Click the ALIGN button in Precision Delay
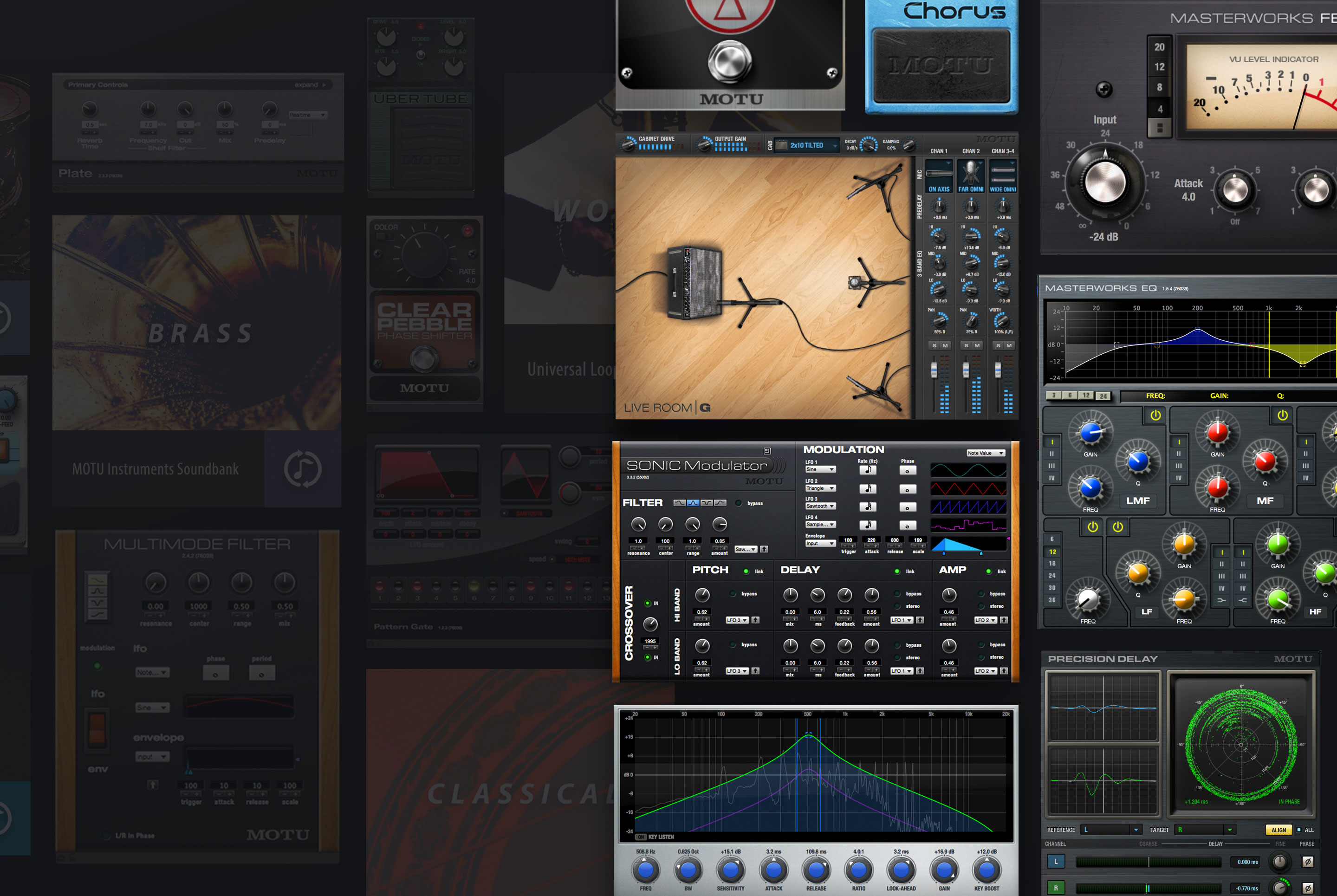The width and height of the screenshot is (1337, 896). (1279, 830)
